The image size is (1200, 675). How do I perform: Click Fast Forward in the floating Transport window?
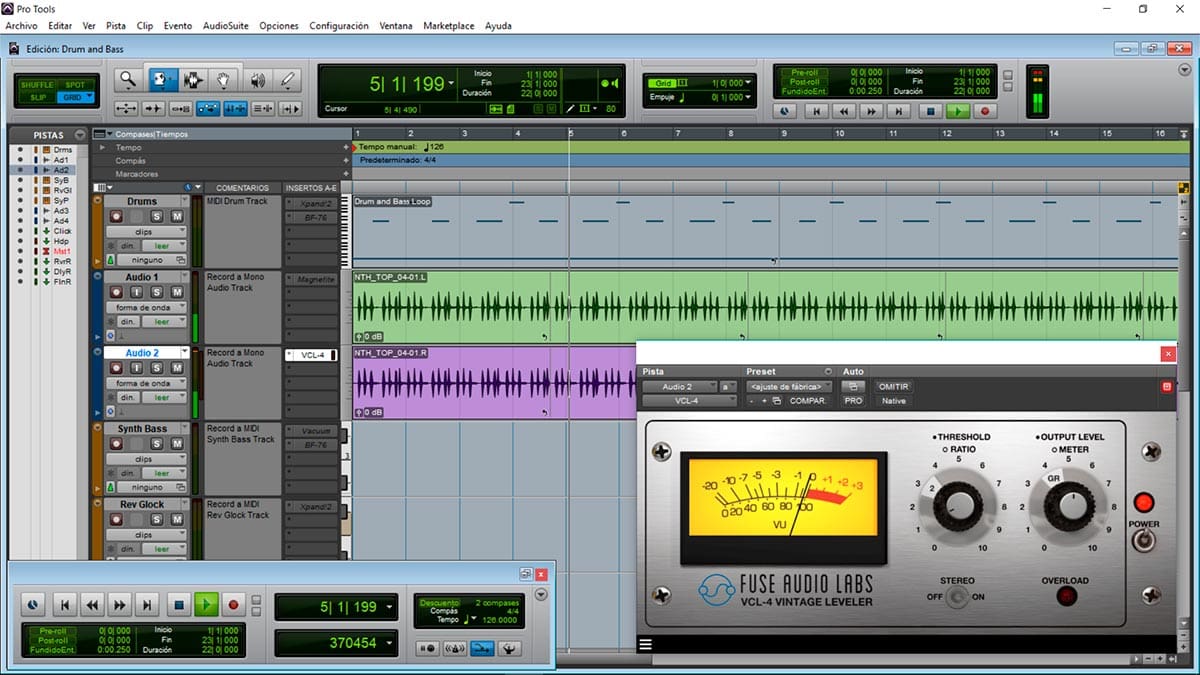[120, 604]
